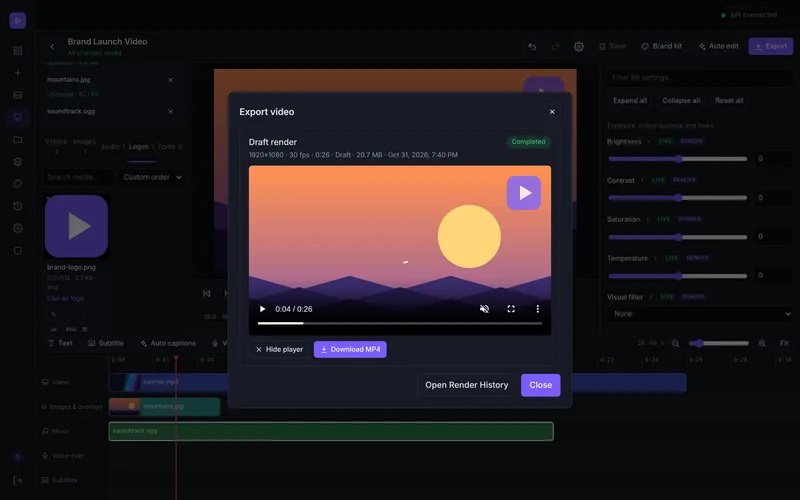Expand all settings groups
Image resolution: width=800 pixels, height=500 pixels.
(630, 101)
